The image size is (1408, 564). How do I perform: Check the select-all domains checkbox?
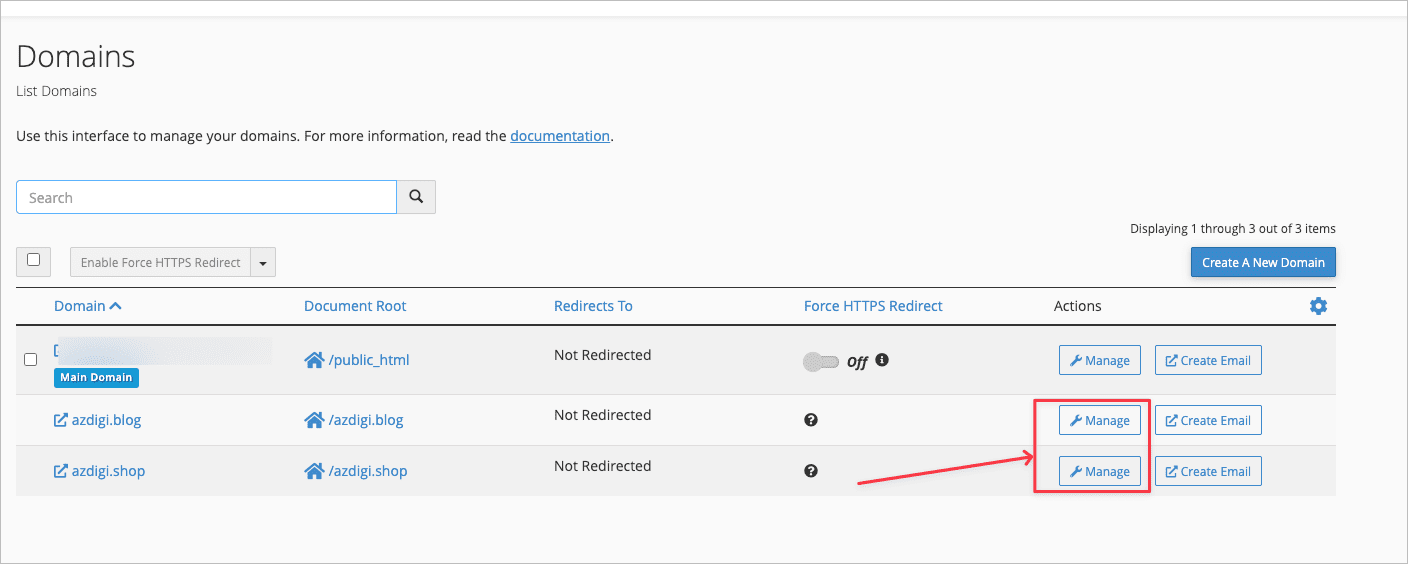pyautogui.click(x=33, y=260)
